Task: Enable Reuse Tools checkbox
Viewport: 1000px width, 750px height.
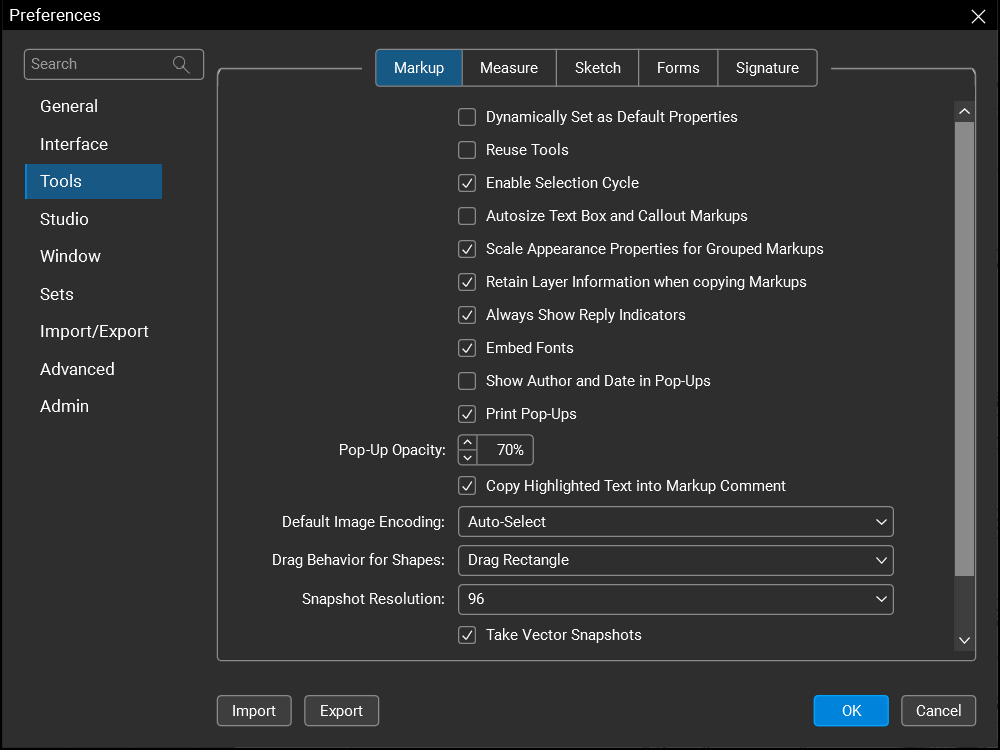Action: (467, 150)
